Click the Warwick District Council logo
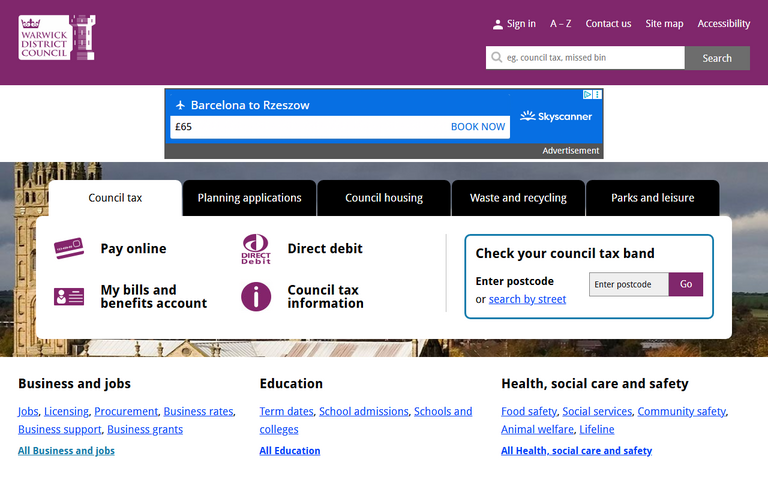768x480 pixels. tap(57, 37)
